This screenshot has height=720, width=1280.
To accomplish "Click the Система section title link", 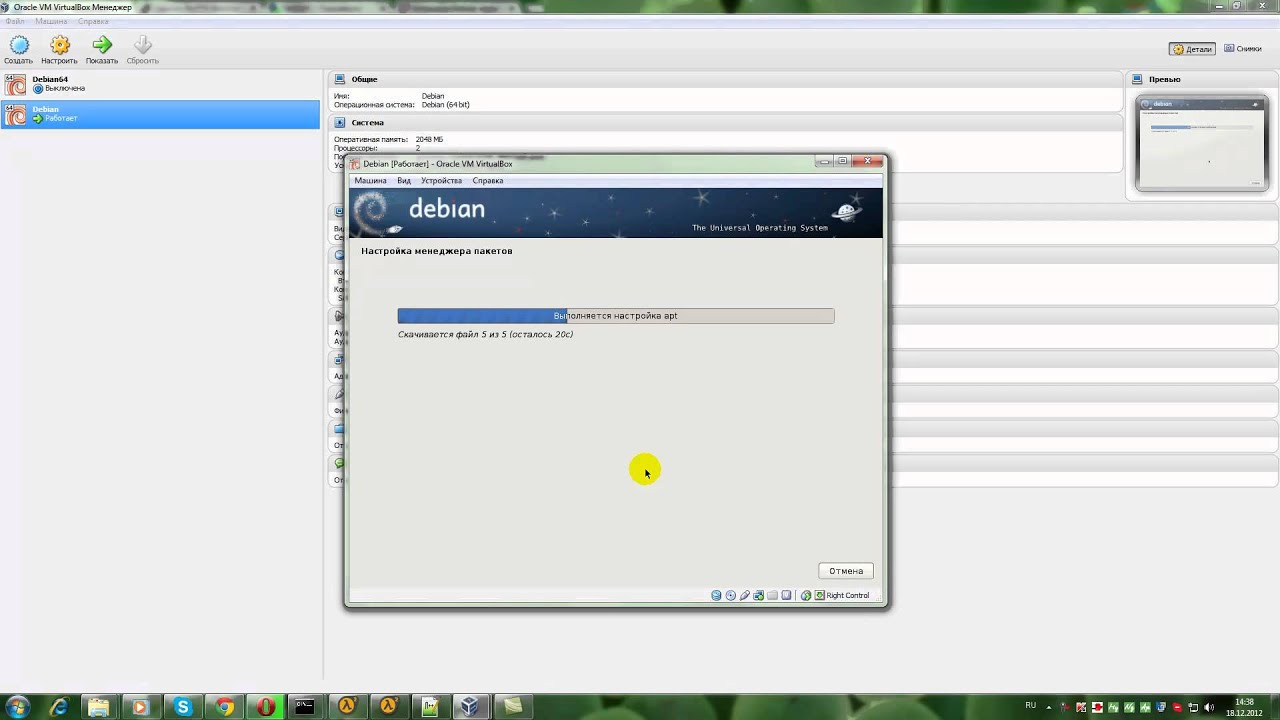I will [367, 122].
